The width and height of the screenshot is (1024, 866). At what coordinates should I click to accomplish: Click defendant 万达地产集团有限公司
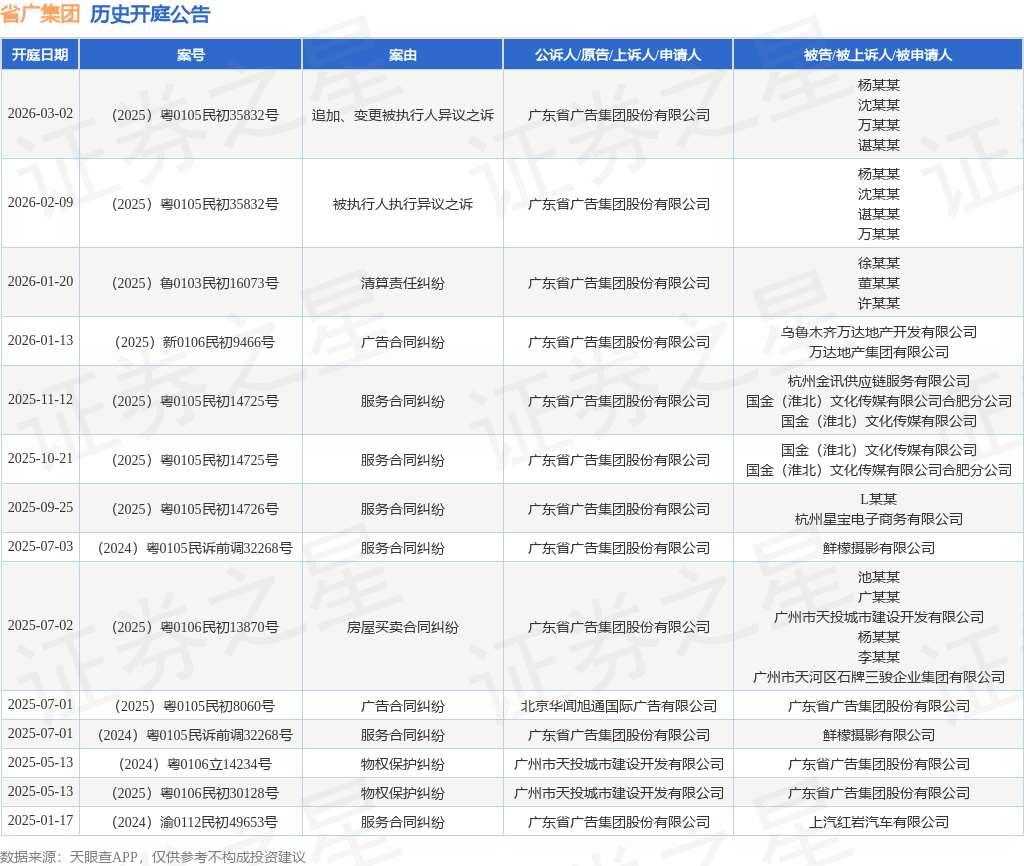point(878,353)
